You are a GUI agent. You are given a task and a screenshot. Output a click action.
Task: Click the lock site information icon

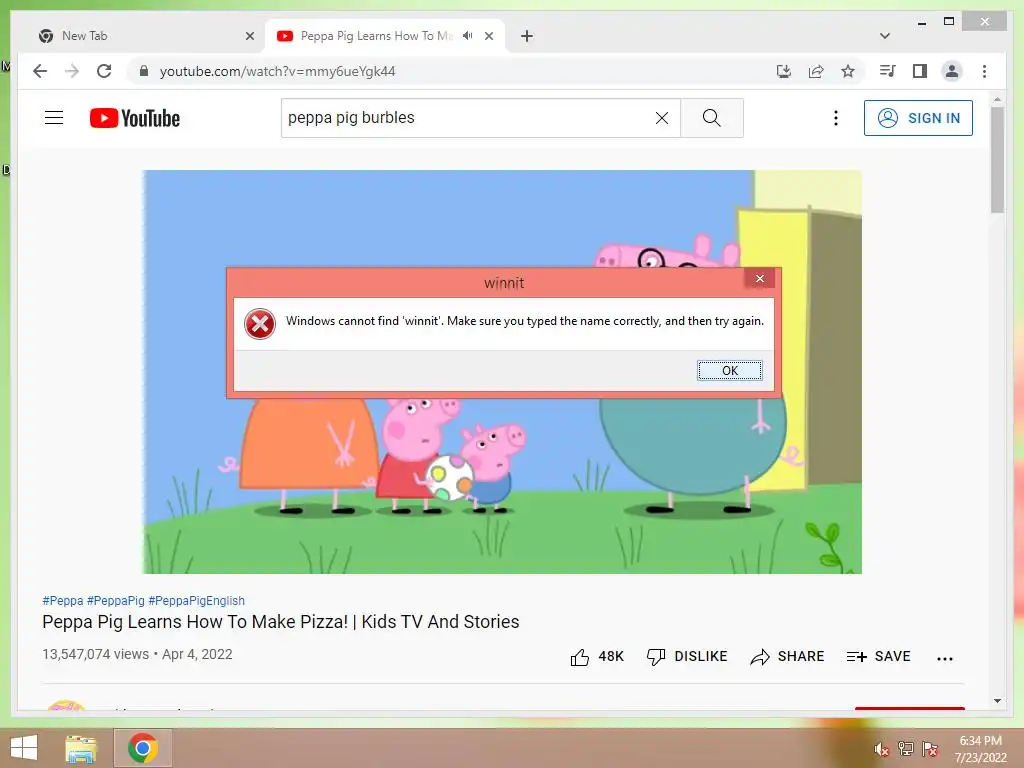(x=144, y=71)
